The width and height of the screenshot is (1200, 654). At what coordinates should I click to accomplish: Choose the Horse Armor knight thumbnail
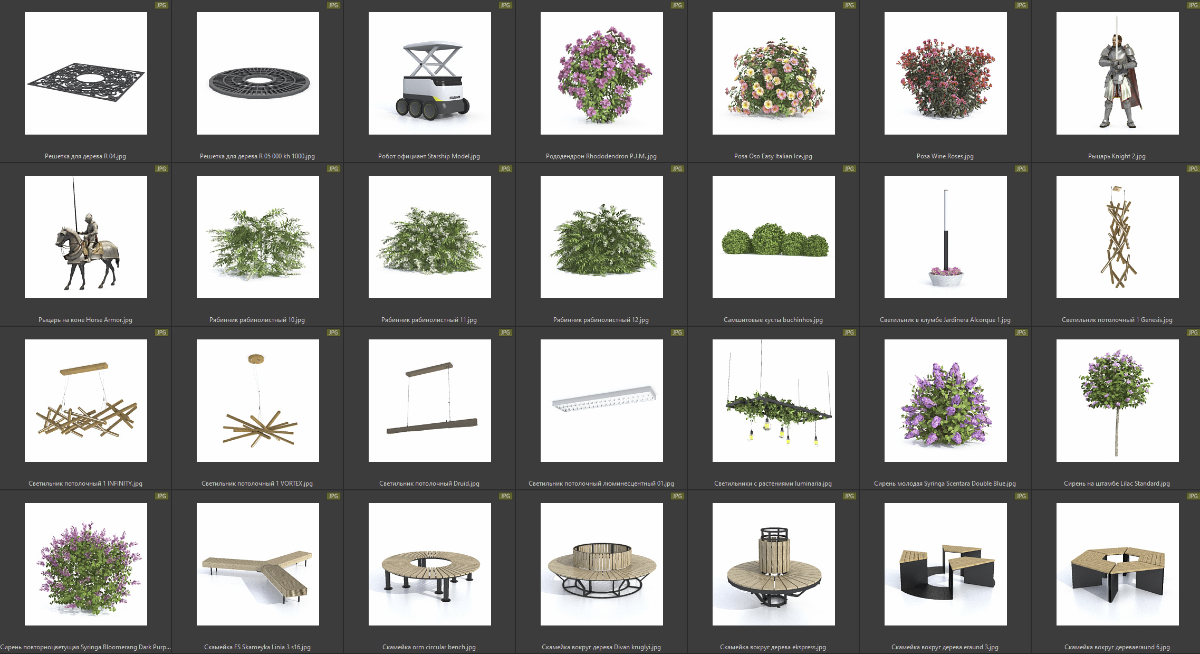(x=85, y=237)
